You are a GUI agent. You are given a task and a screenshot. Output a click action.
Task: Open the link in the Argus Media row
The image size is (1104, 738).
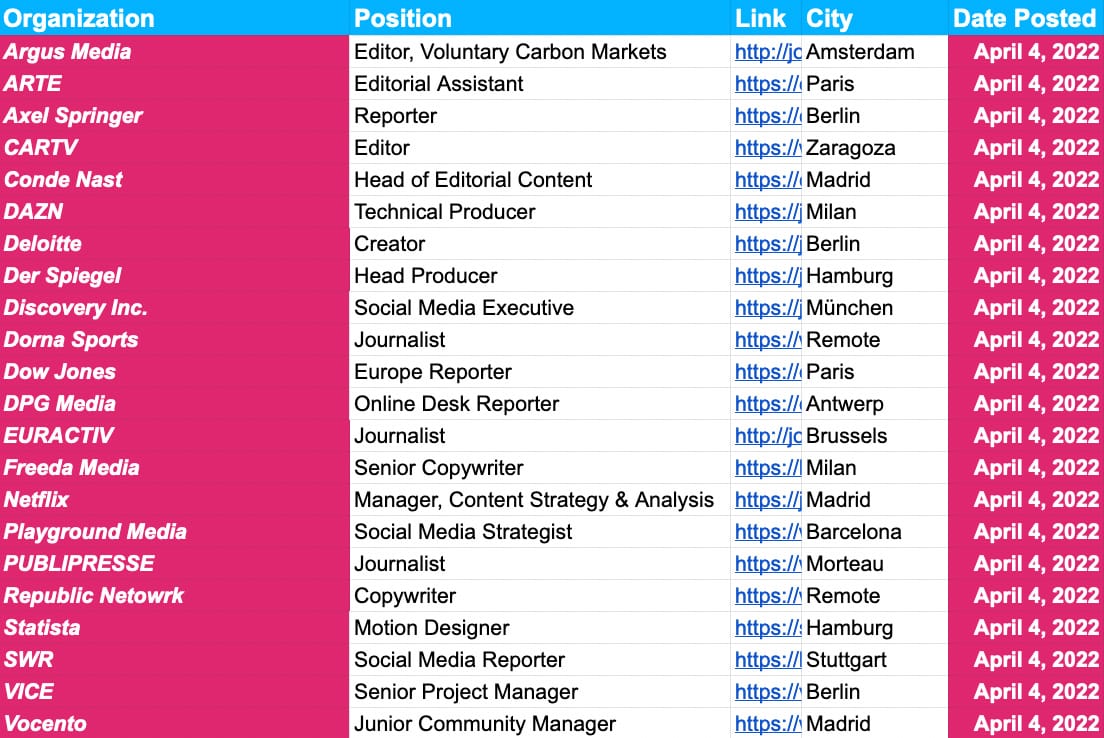coord(767,52)
